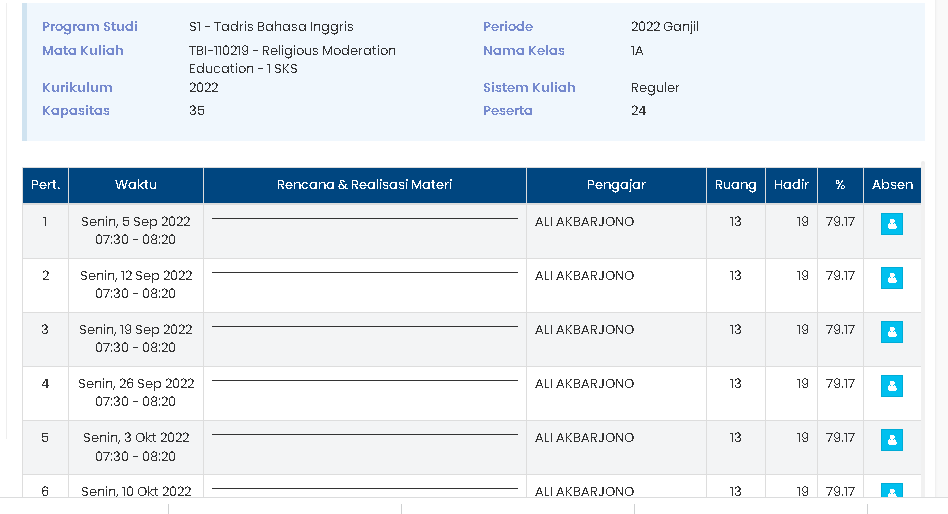Open attendance icon for meeting 4
Image resolution: width=948 pixels, height=514 pixels.
(x=892, y=386)
